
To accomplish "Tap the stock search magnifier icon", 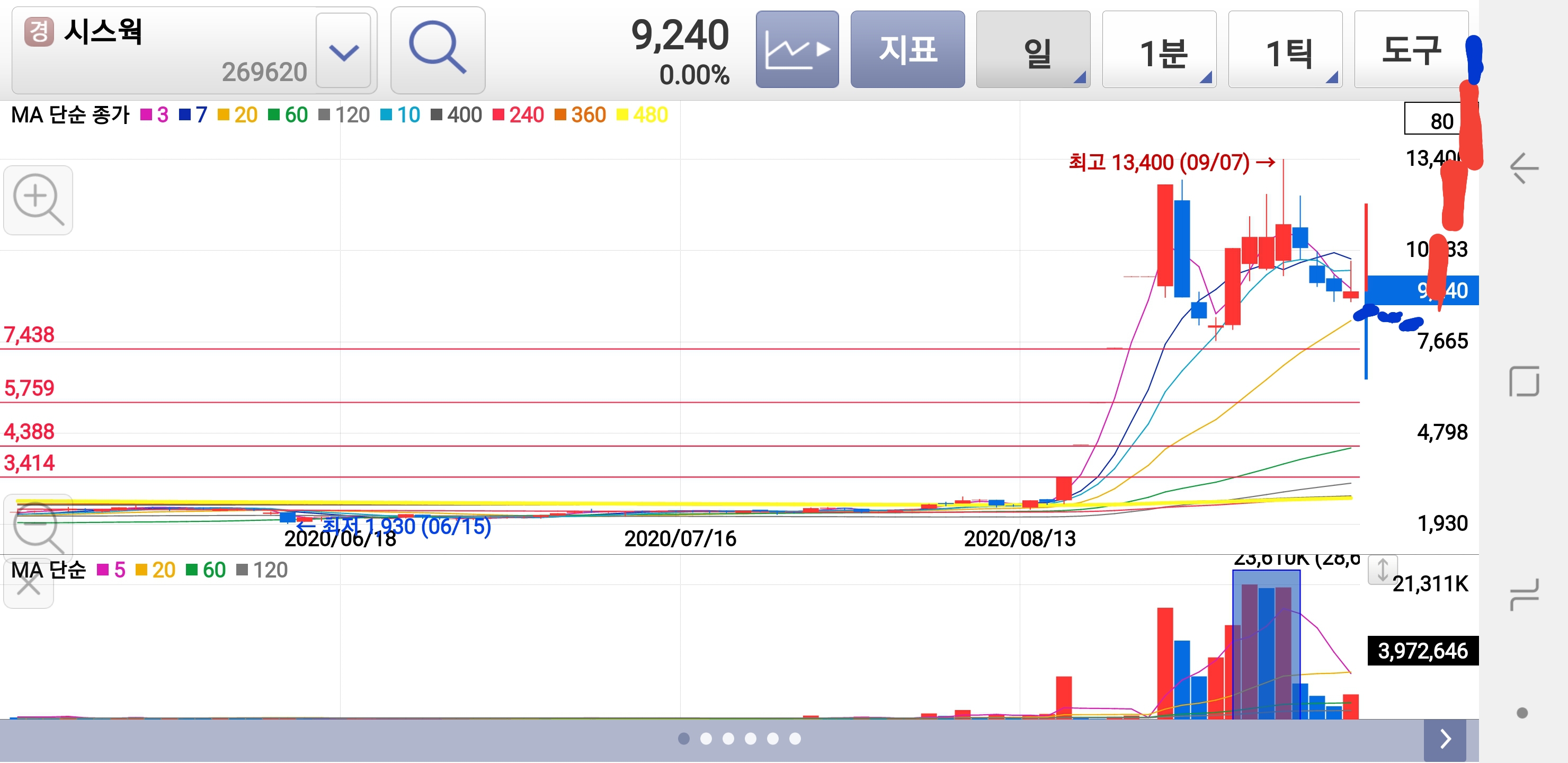I will pos(437,49).
